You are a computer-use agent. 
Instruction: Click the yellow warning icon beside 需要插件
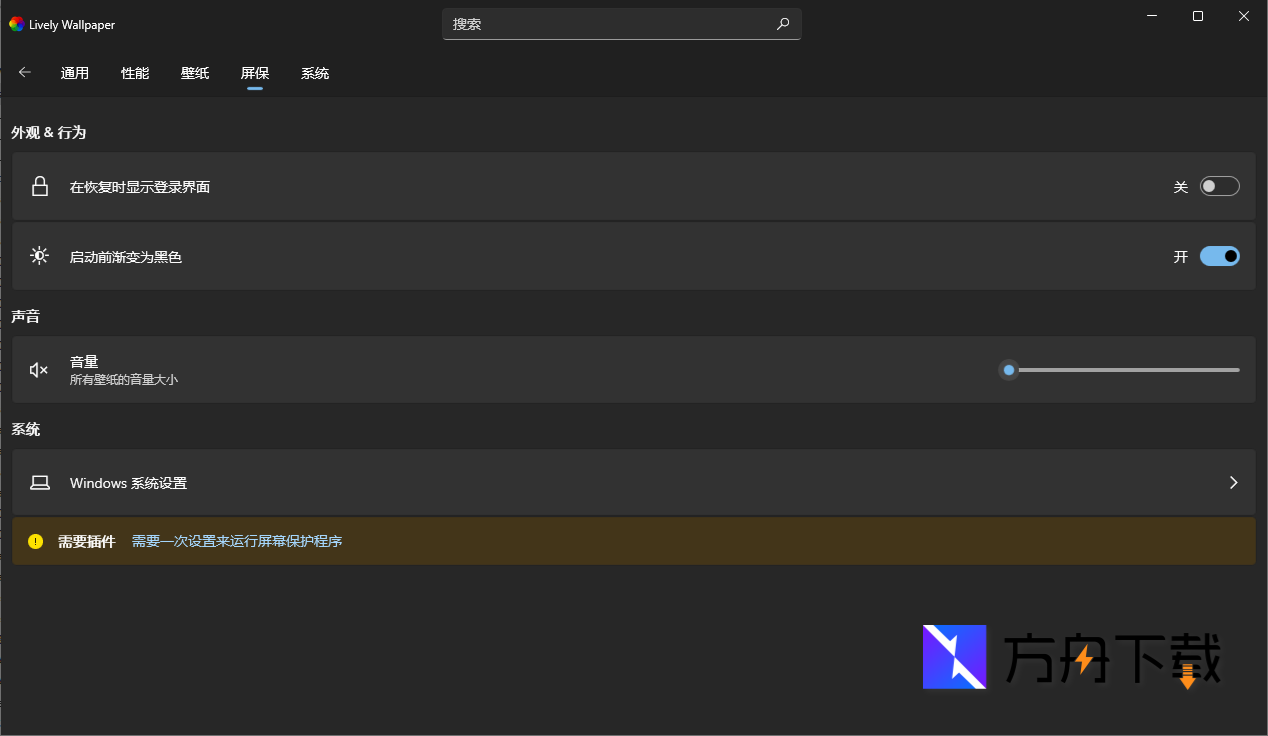click(36, 541)
